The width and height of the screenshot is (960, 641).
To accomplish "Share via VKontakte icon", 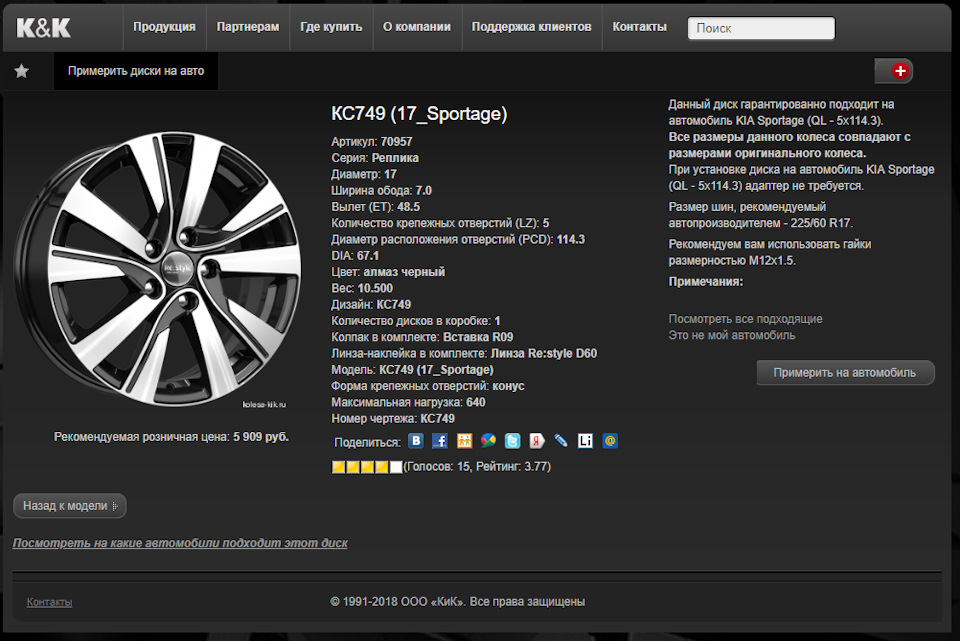I will click(x=416, y=441).
